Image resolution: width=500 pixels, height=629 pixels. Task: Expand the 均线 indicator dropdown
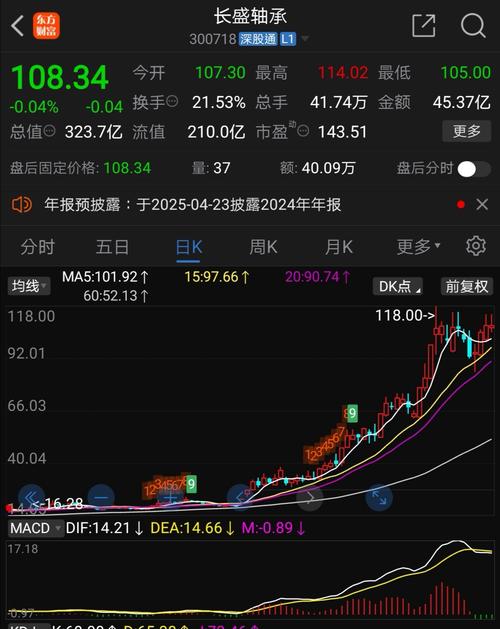coord(29,286)
